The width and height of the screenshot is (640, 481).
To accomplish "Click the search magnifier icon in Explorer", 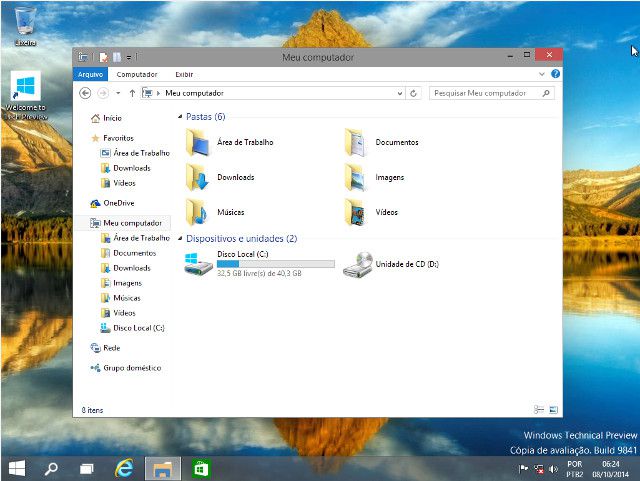I will (x=546, y=93).
